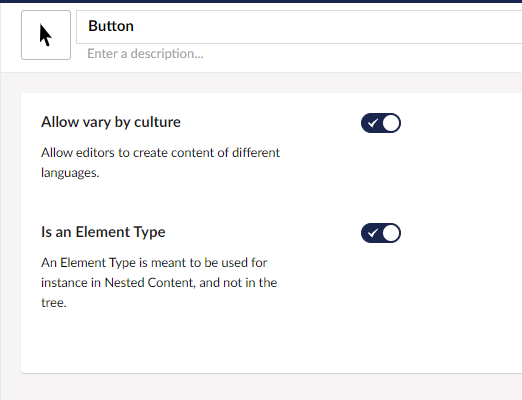Viewport: 522px width, 400px height.
Task: Focus the Button name field
Action: (x=299, y=27)
